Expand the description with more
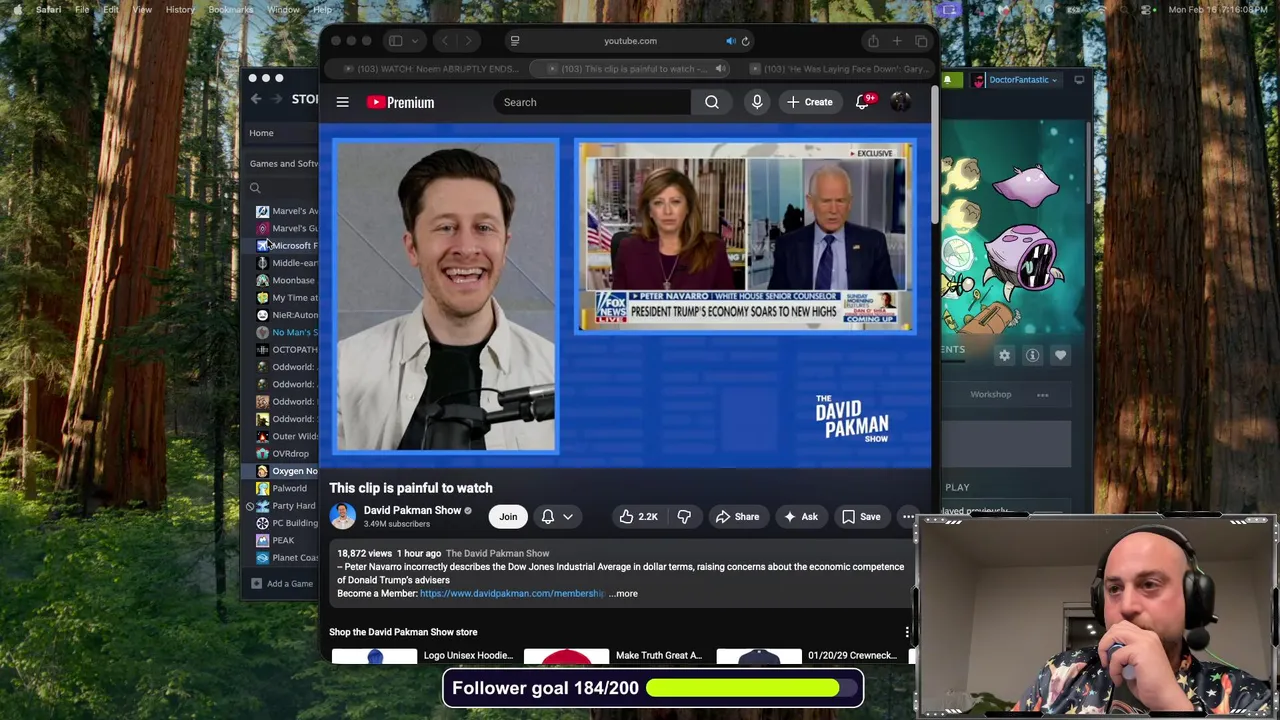This screenshot has height=720, width=1280. point(623,594)
